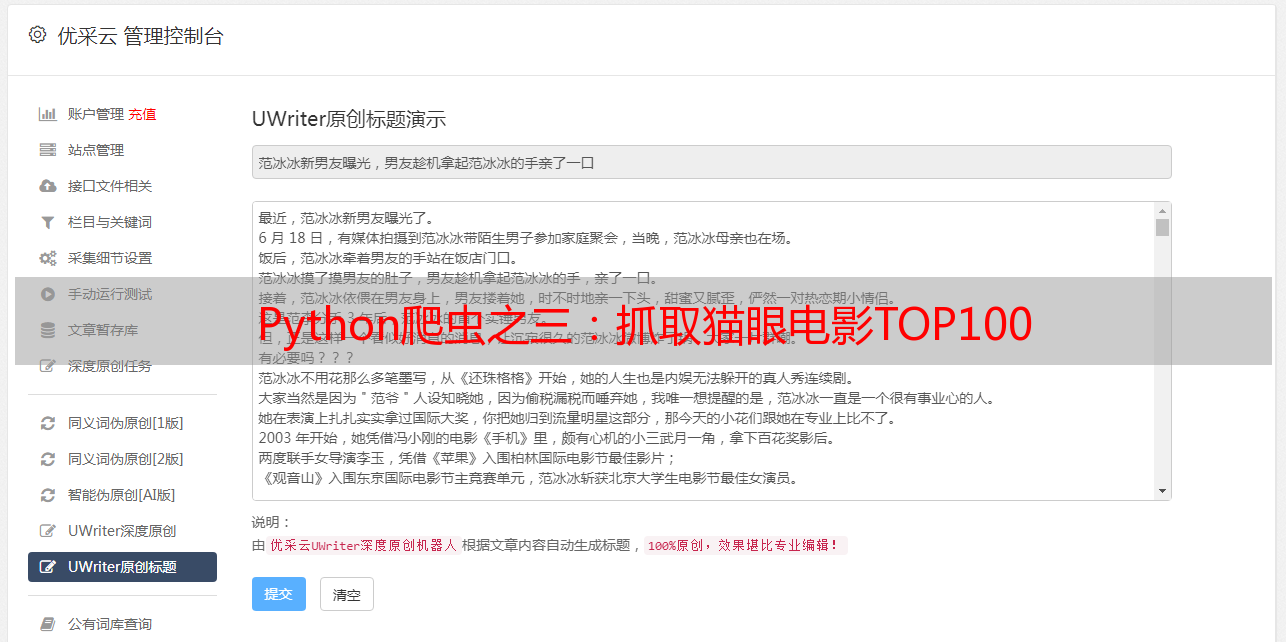The height and width of the screenshot is (642, 1286).
Task: Click the edit icon for UWriter深度原创
Action: tap(47, 531)
